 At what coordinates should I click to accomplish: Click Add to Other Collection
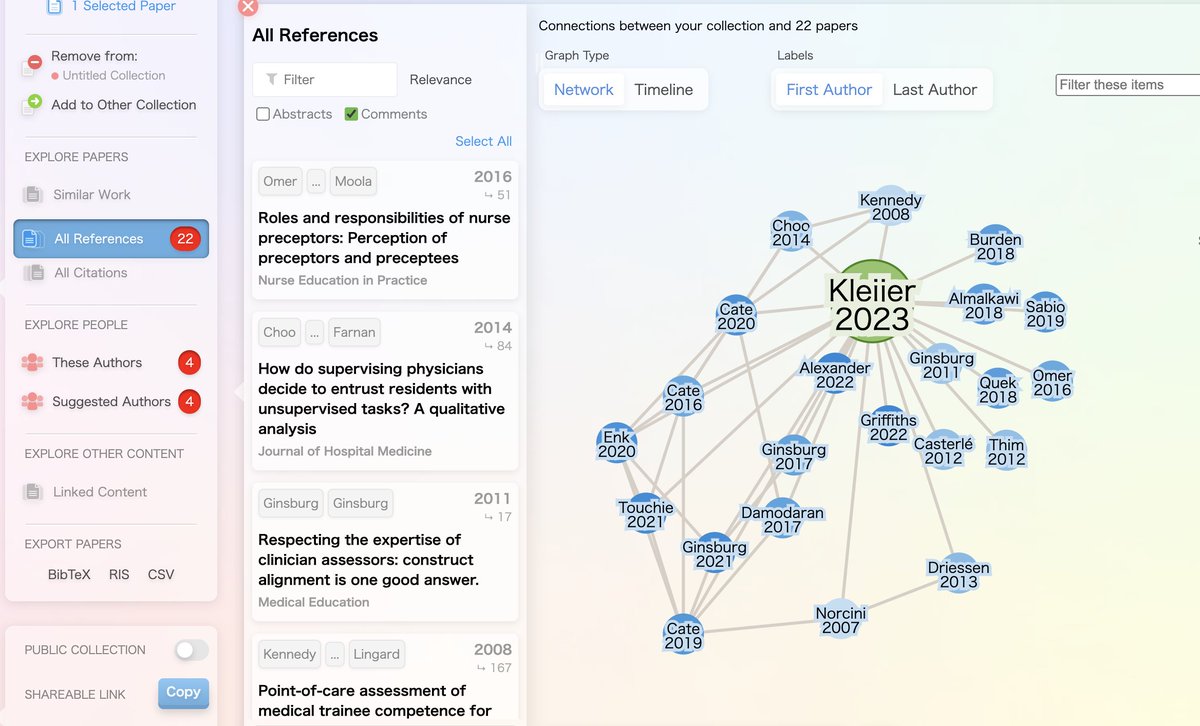tap(123, 104)
